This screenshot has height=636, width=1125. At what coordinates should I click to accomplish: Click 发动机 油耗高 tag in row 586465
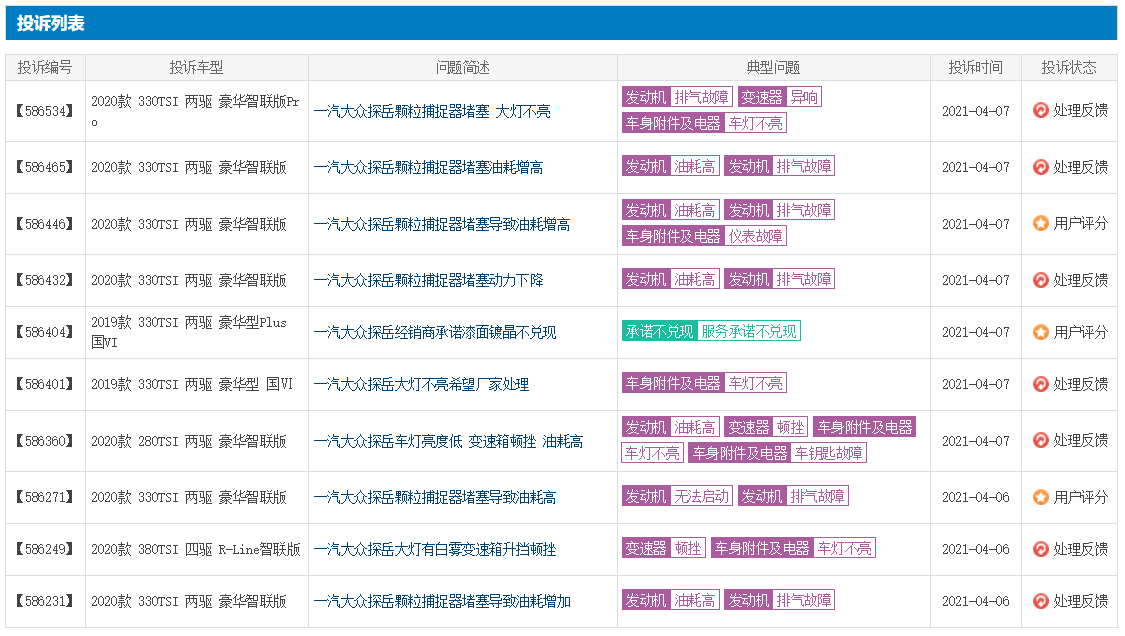(x=671, y=167)
